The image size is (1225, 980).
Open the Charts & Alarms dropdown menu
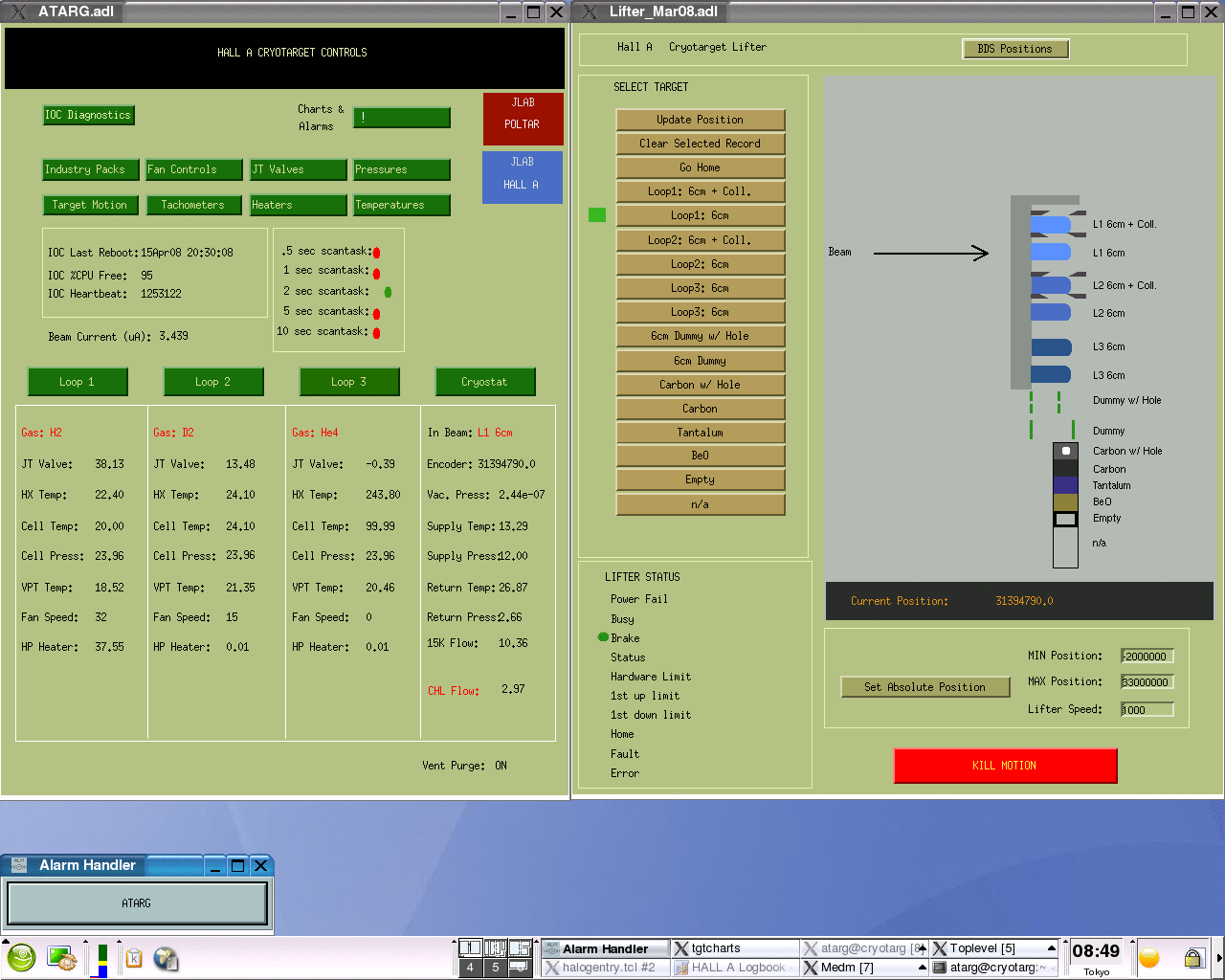[x=401, y=117]
